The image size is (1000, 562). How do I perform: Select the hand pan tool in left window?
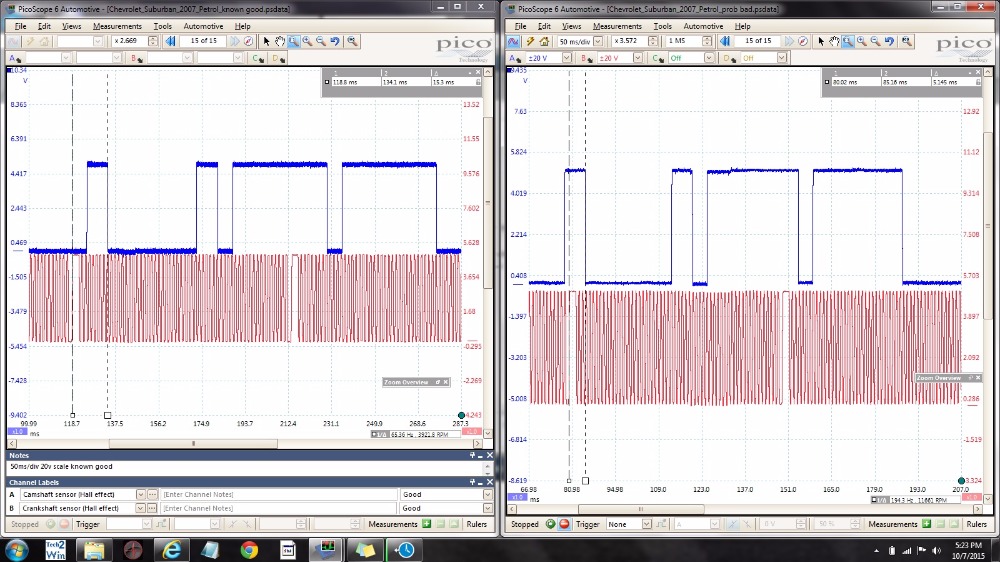280,41
